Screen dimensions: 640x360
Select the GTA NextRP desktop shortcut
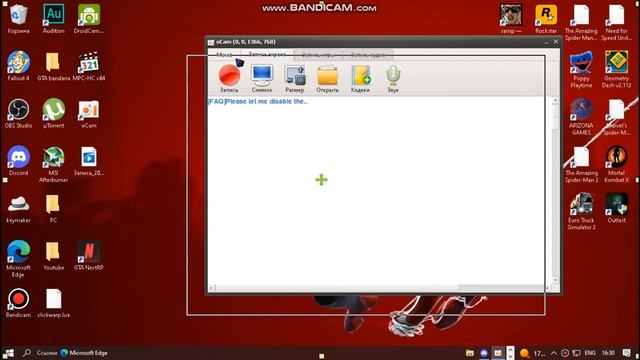[89, 256]
